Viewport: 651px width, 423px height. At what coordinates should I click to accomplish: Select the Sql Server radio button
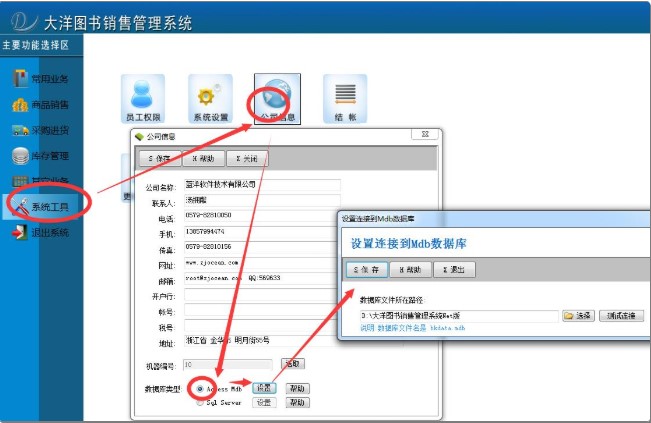pos(200,403)
